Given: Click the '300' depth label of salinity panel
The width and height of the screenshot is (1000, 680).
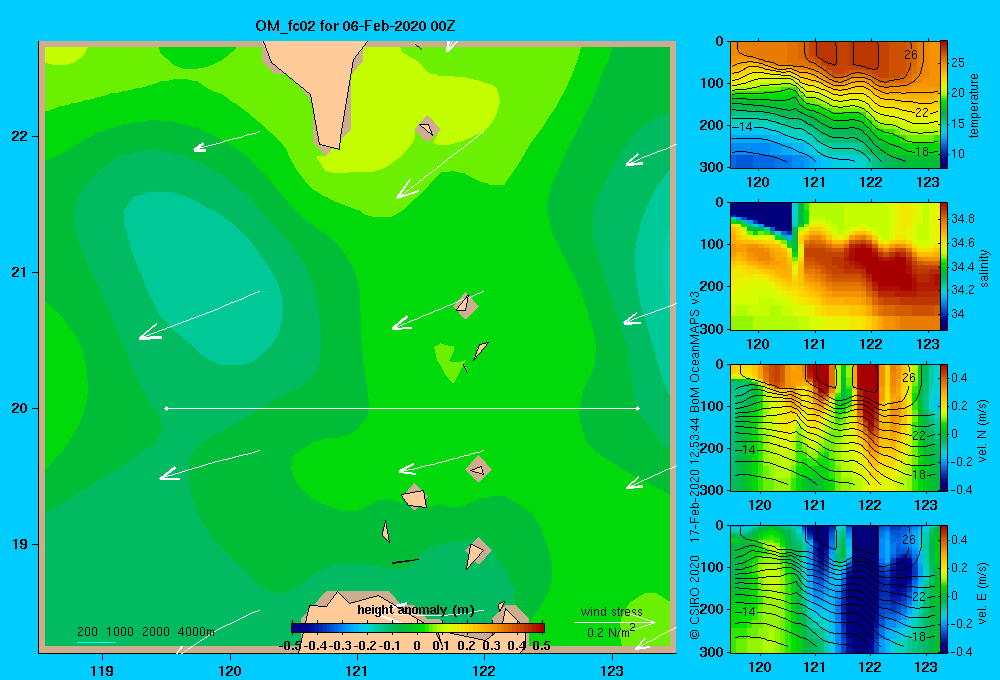Looking at the screenshot, I should [712, 329].
